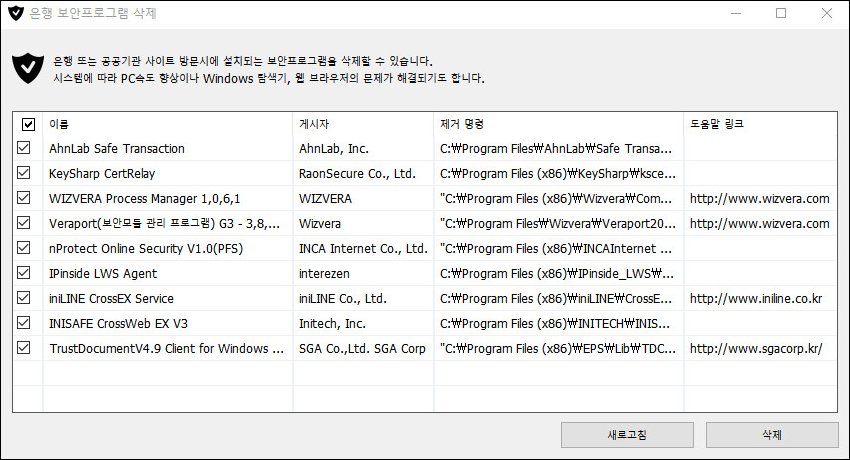This screenshot has height=460, width=850.
Task: Select WIZVERA Process Manager 1,0,6,1 name
Action: [x=144, y=199]
